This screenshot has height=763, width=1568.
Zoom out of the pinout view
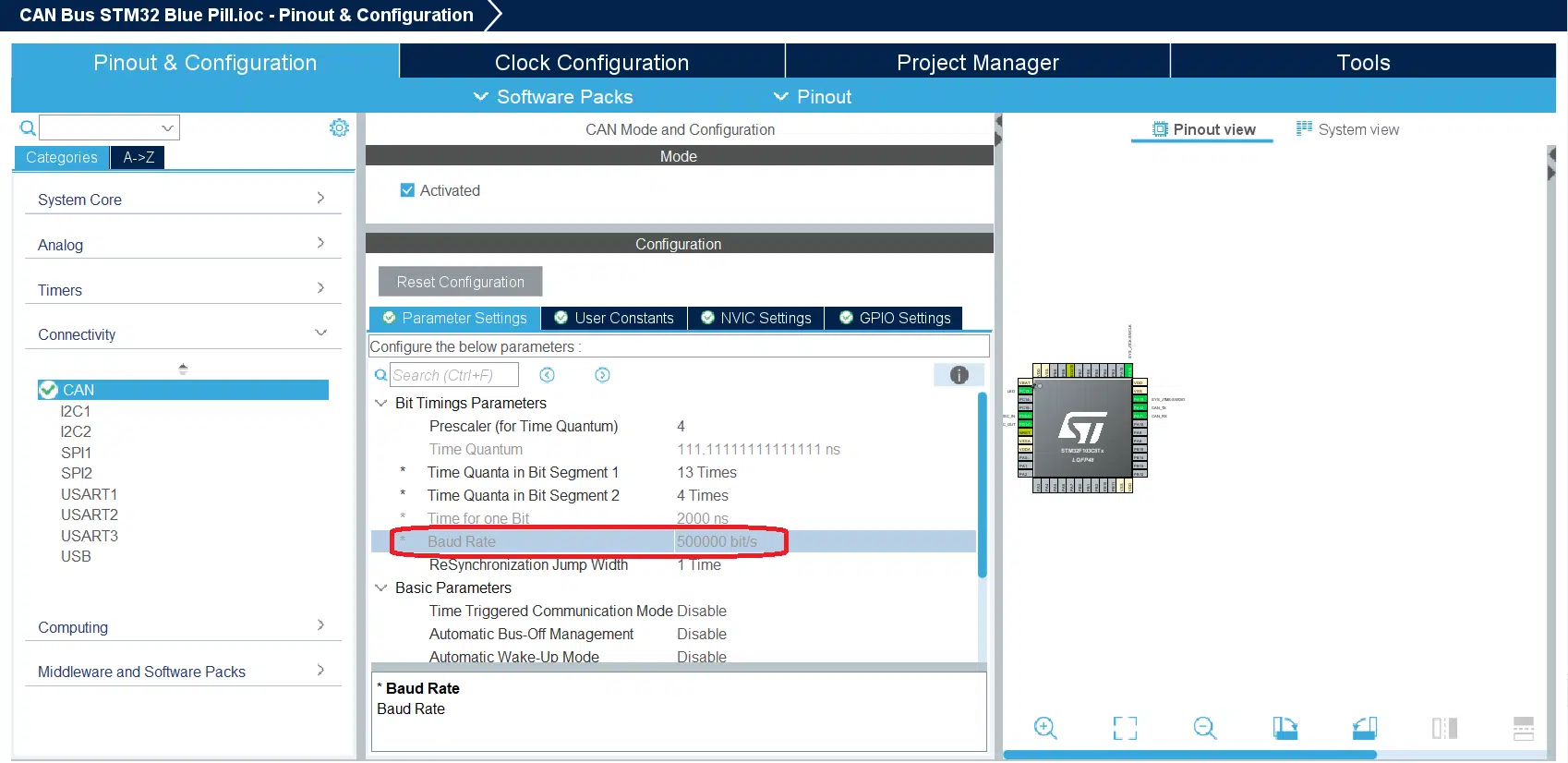click(x=1205, y=728)
